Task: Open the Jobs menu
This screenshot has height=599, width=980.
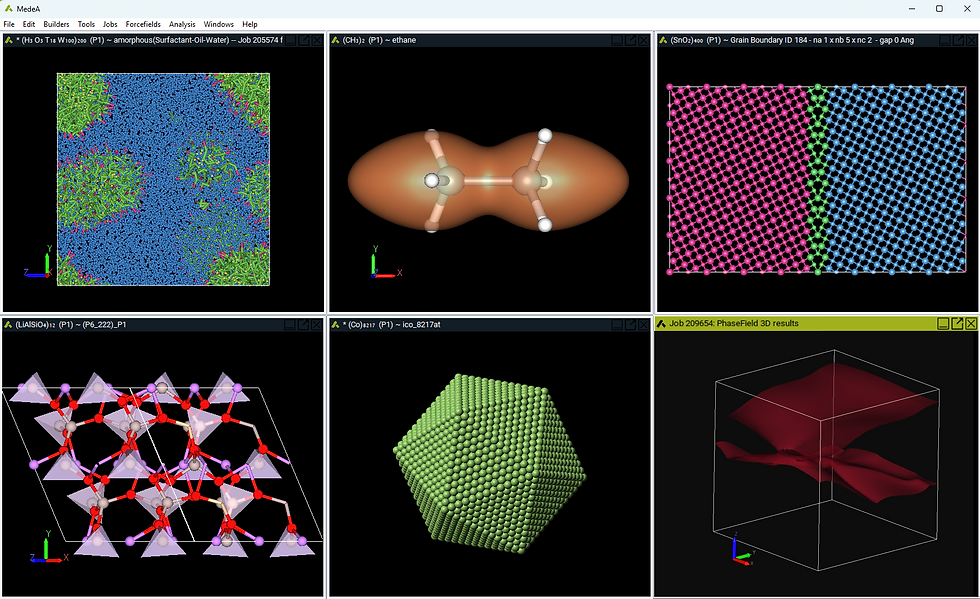Action: 110,24
